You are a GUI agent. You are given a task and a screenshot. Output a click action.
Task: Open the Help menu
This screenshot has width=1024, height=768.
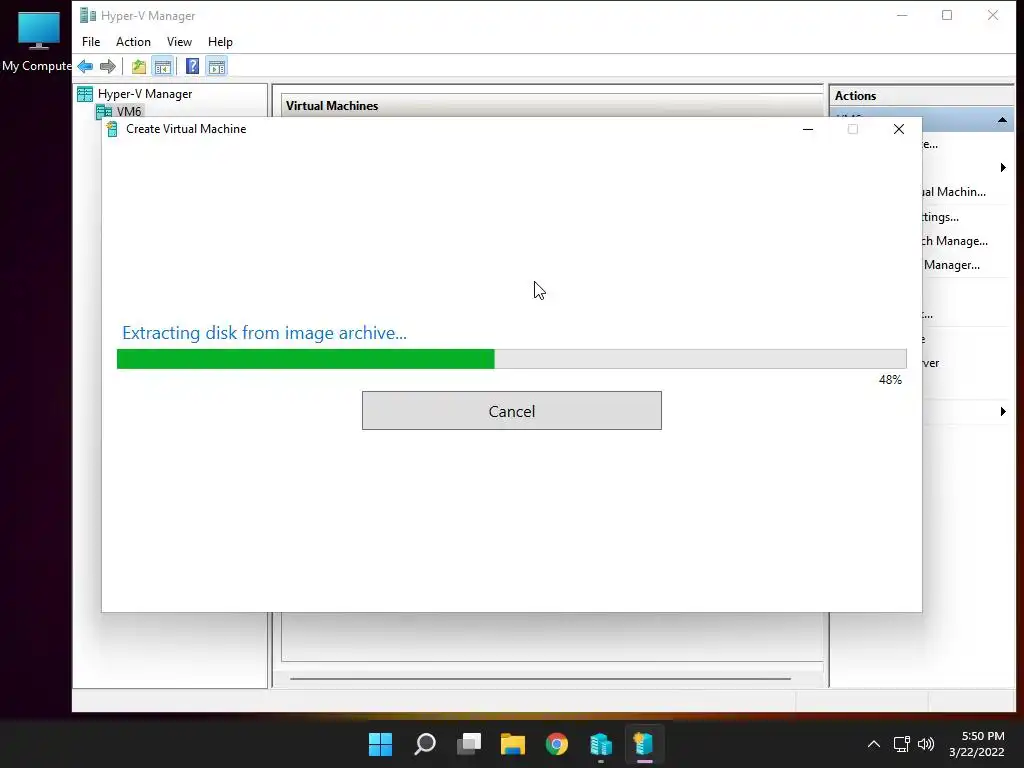click(220, 42)
